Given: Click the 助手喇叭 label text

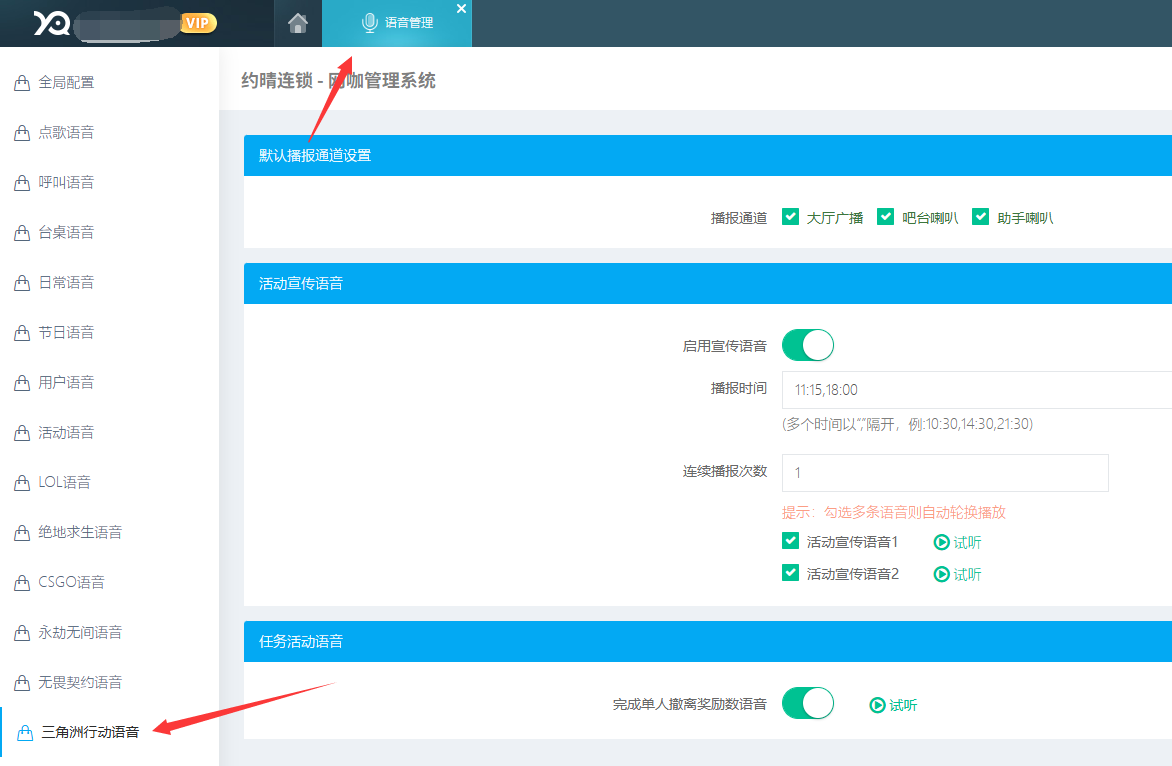Looking at the screenshot, I should click(x=1025, y=218).
